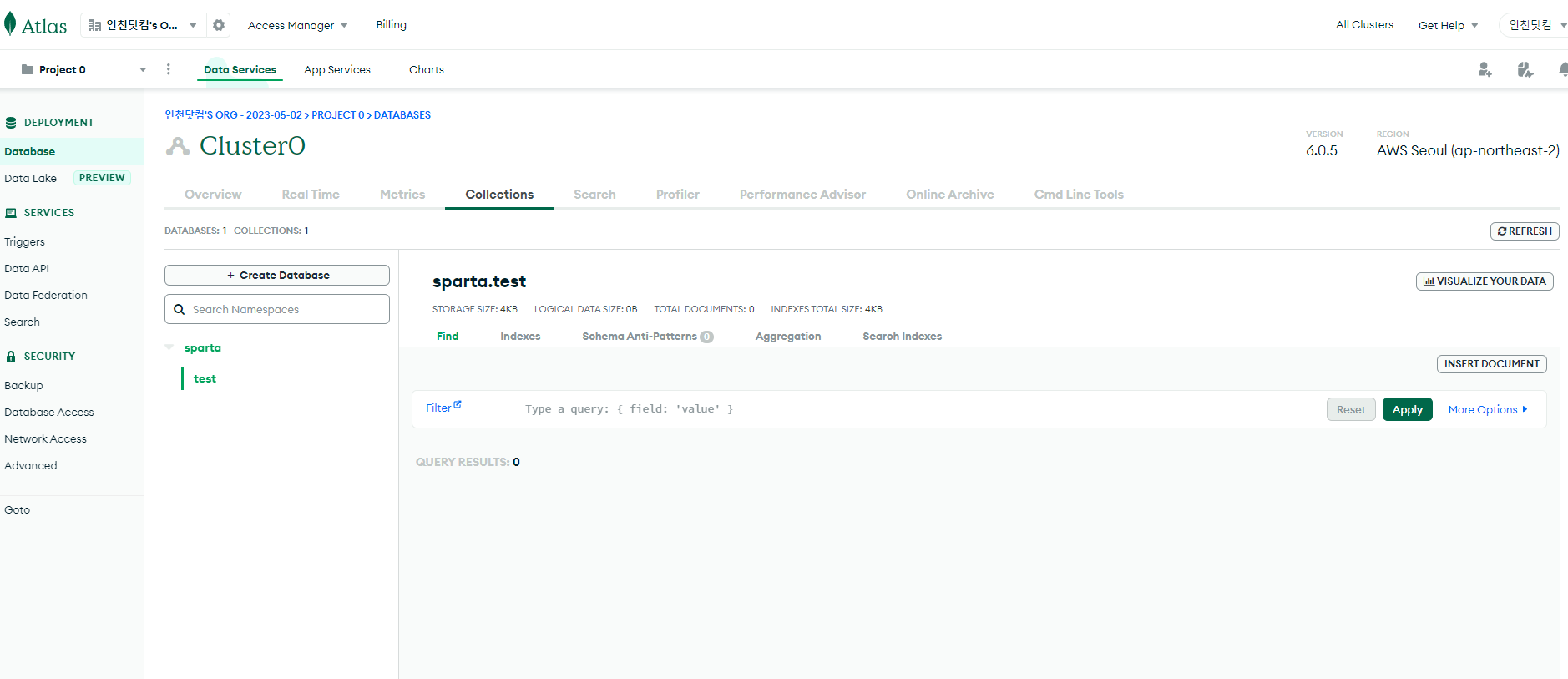Expand More Options for the query
The height and width of the screenshot is (679, 1568).
[x=1488, y=409]
